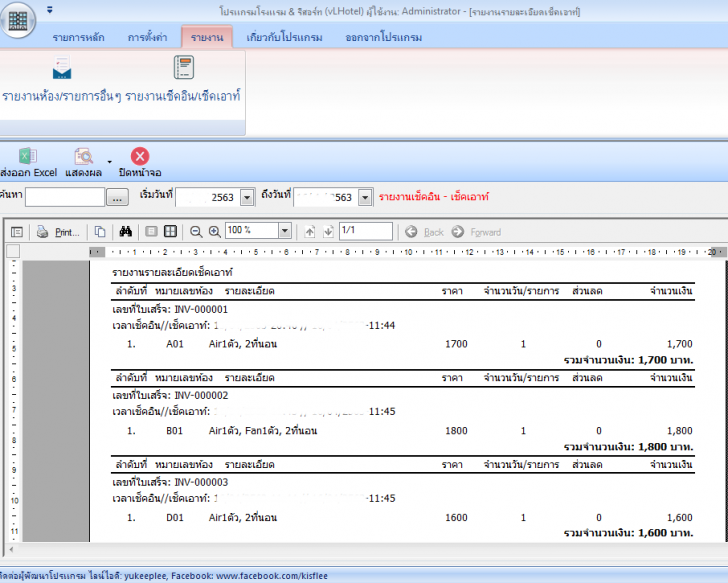Screen dimensions: 728x583
Task: Open the room/other items report (รายงานห้อง/รายการอื่นๆ)
Action: point(61,80)
